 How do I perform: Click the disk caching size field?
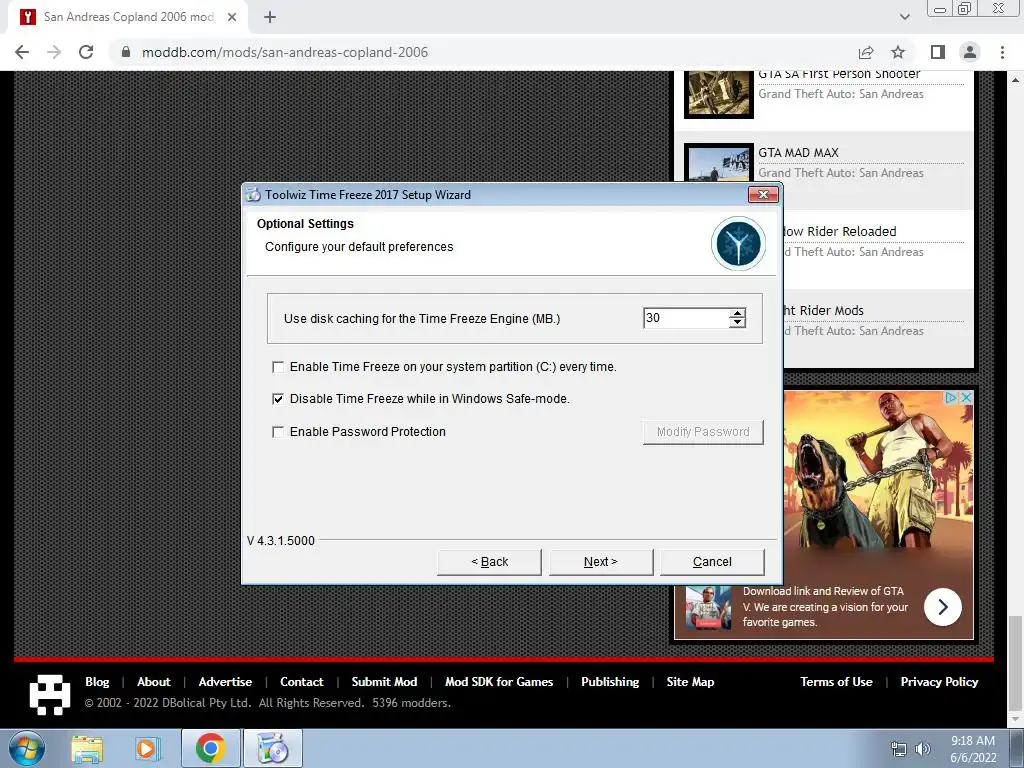(686, 318)
